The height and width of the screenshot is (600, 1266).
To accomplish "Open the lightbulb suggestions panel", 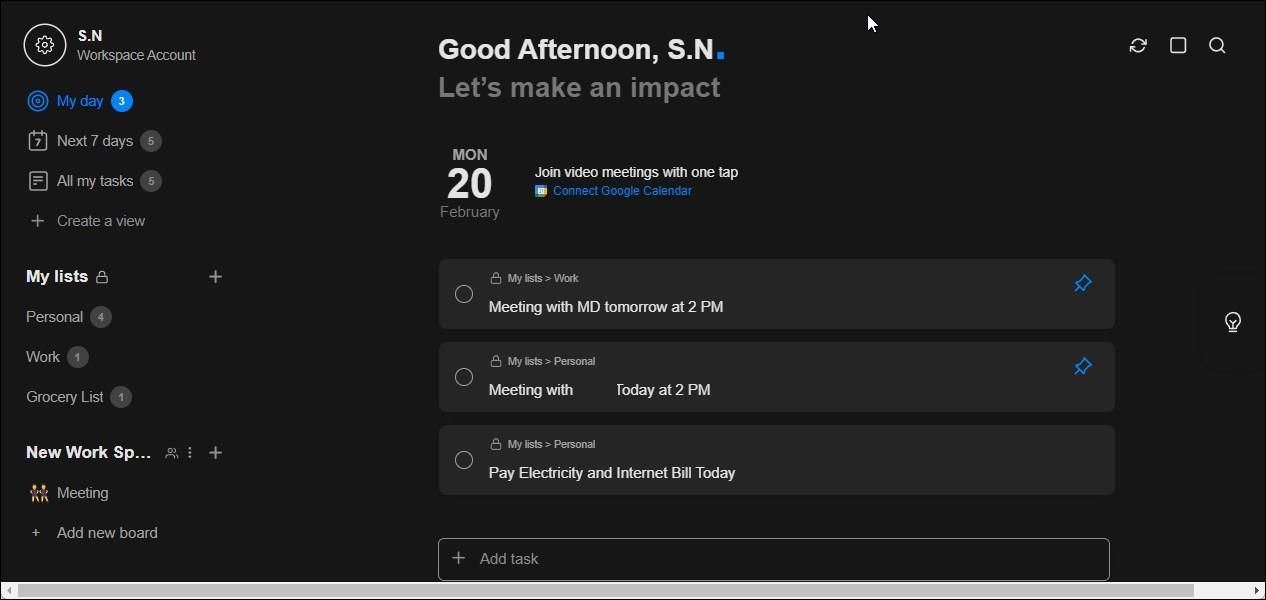I will [1233, 322].
